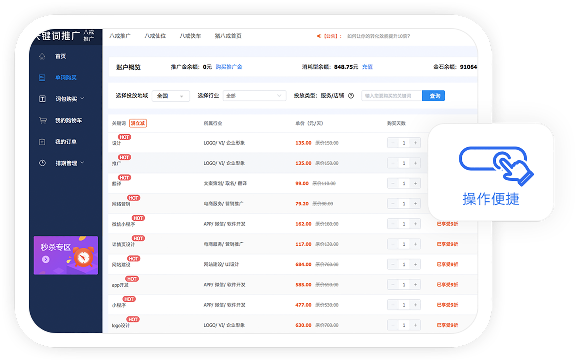This screenshot has height=362, width=579.
Task: Decrease quantity for the 设计 keyword row
Action: coord(393,143)
